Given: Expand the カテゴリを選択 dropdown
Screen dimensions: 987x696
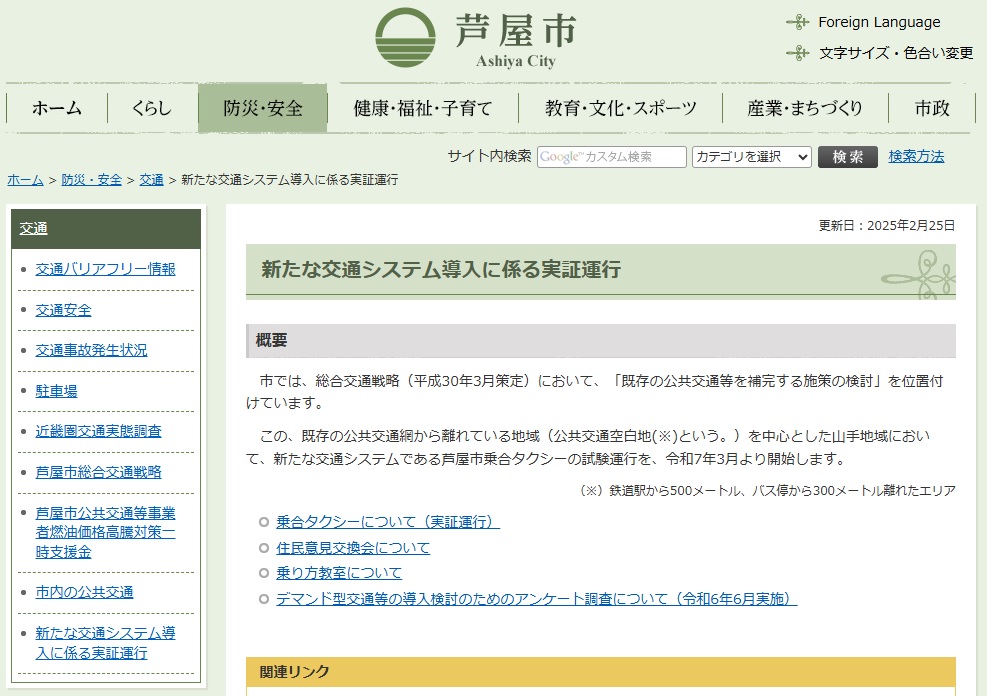Looking at the screenshot, I should tap(752, 157).
